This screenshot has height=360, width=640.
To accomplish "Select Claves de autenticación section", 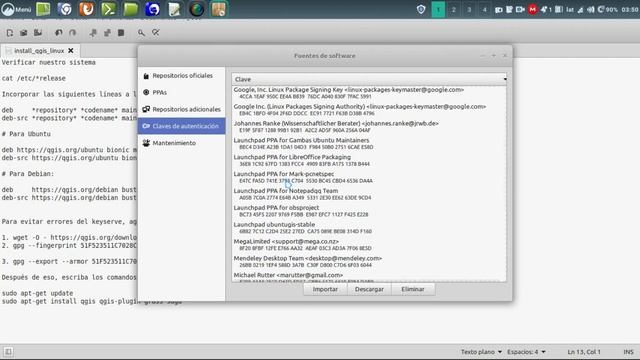I will 182,126.
